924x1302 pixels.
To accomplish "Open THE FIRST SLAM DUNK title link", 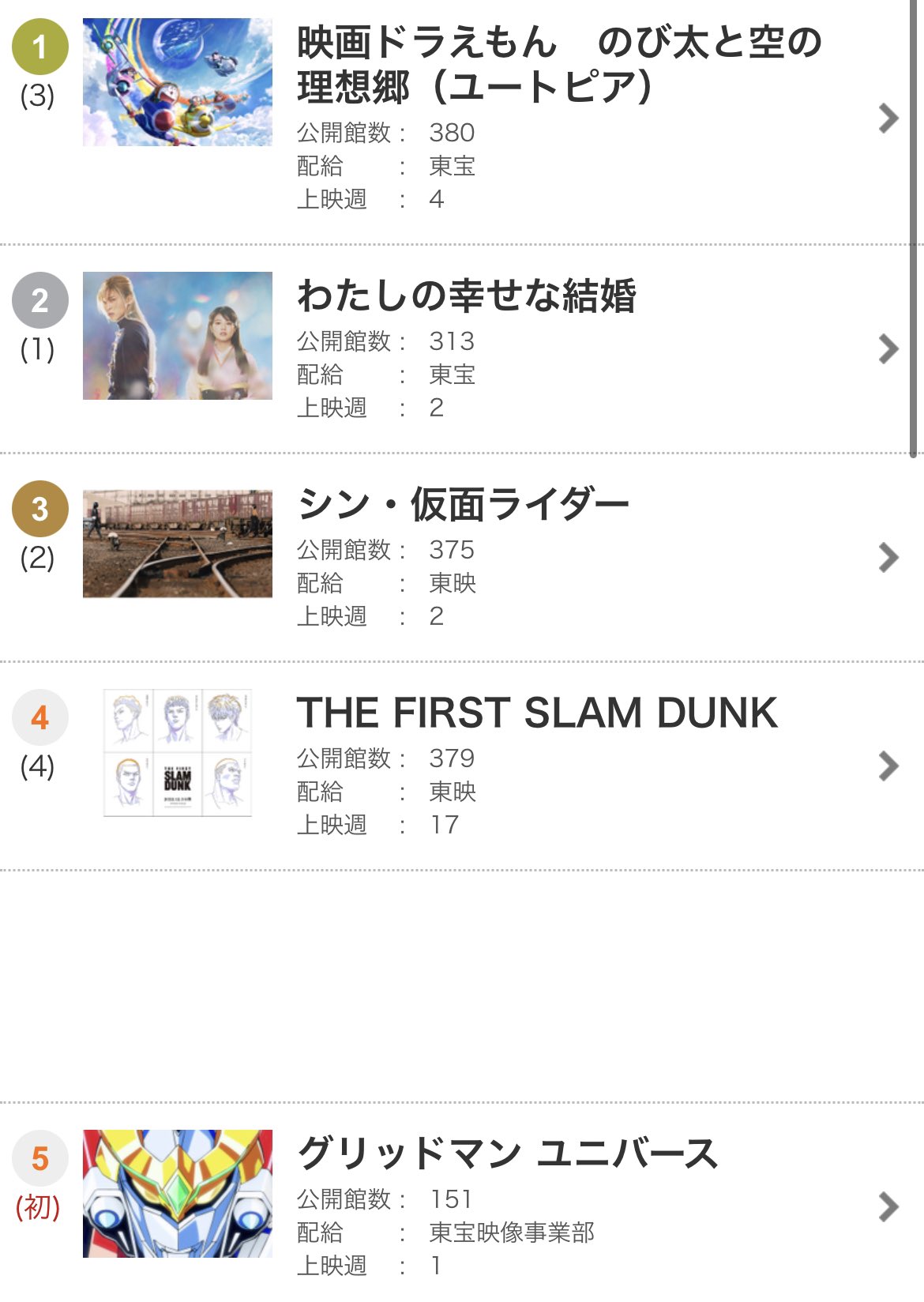I will [537, 713].
